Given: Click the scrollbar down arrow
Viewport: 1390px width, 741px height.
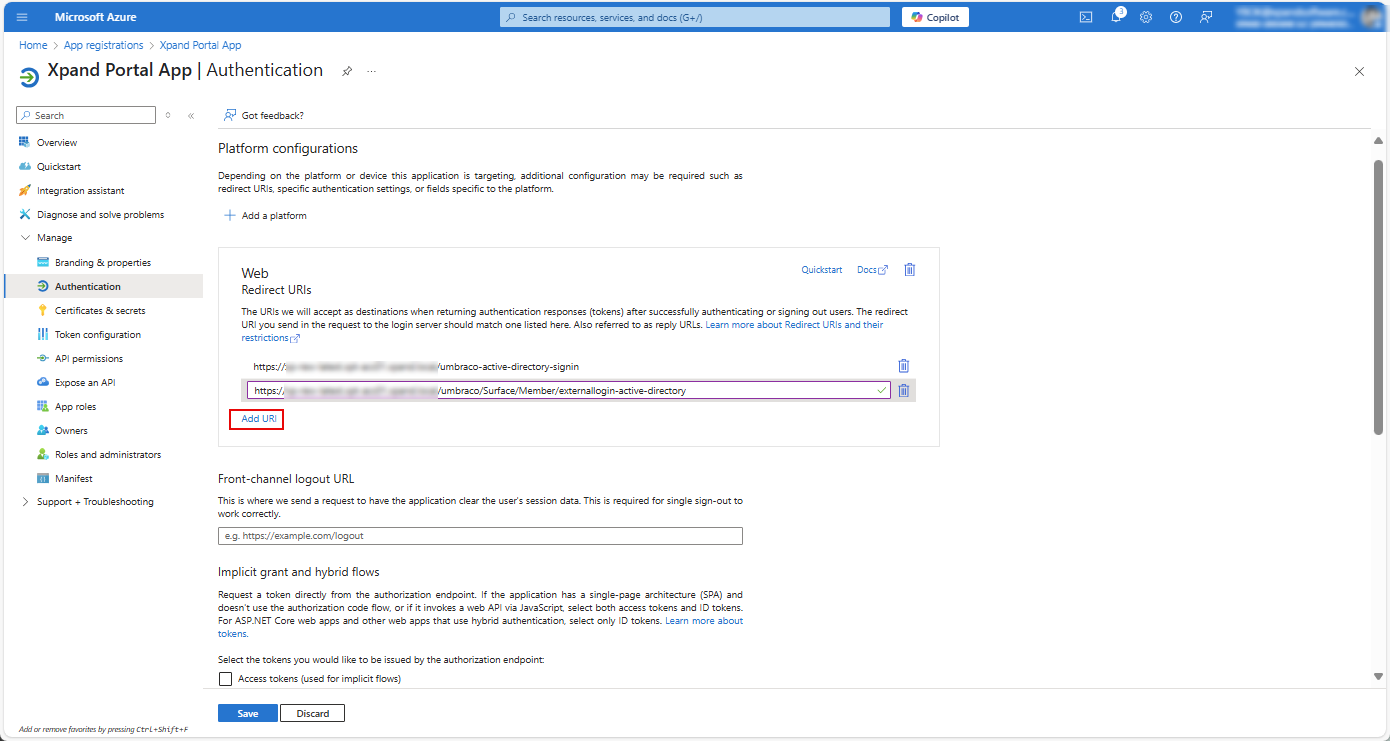Looking at the screenshot, I should 1378,677.
